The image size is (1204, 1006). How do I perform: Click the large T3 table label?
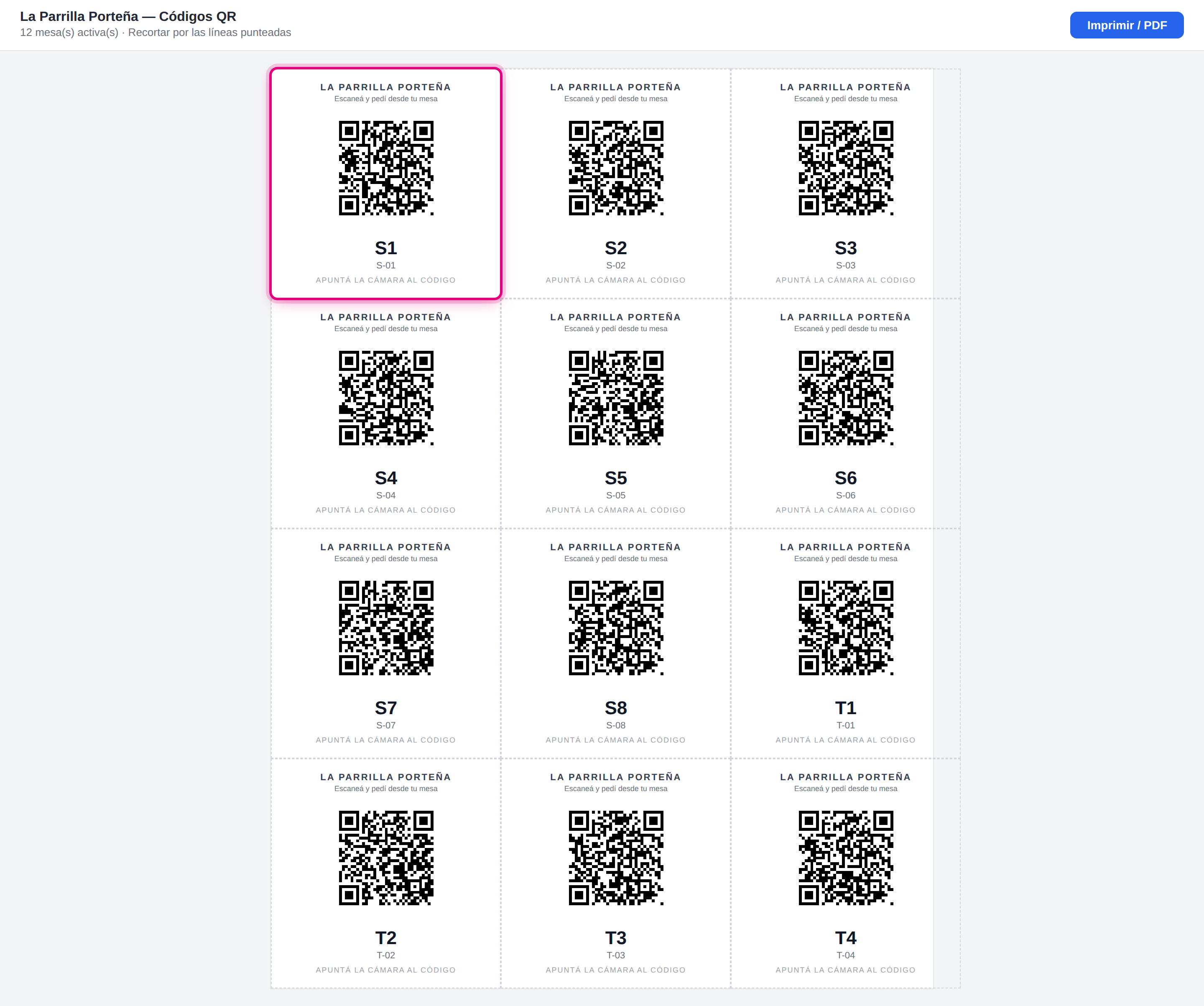[616, 938]
